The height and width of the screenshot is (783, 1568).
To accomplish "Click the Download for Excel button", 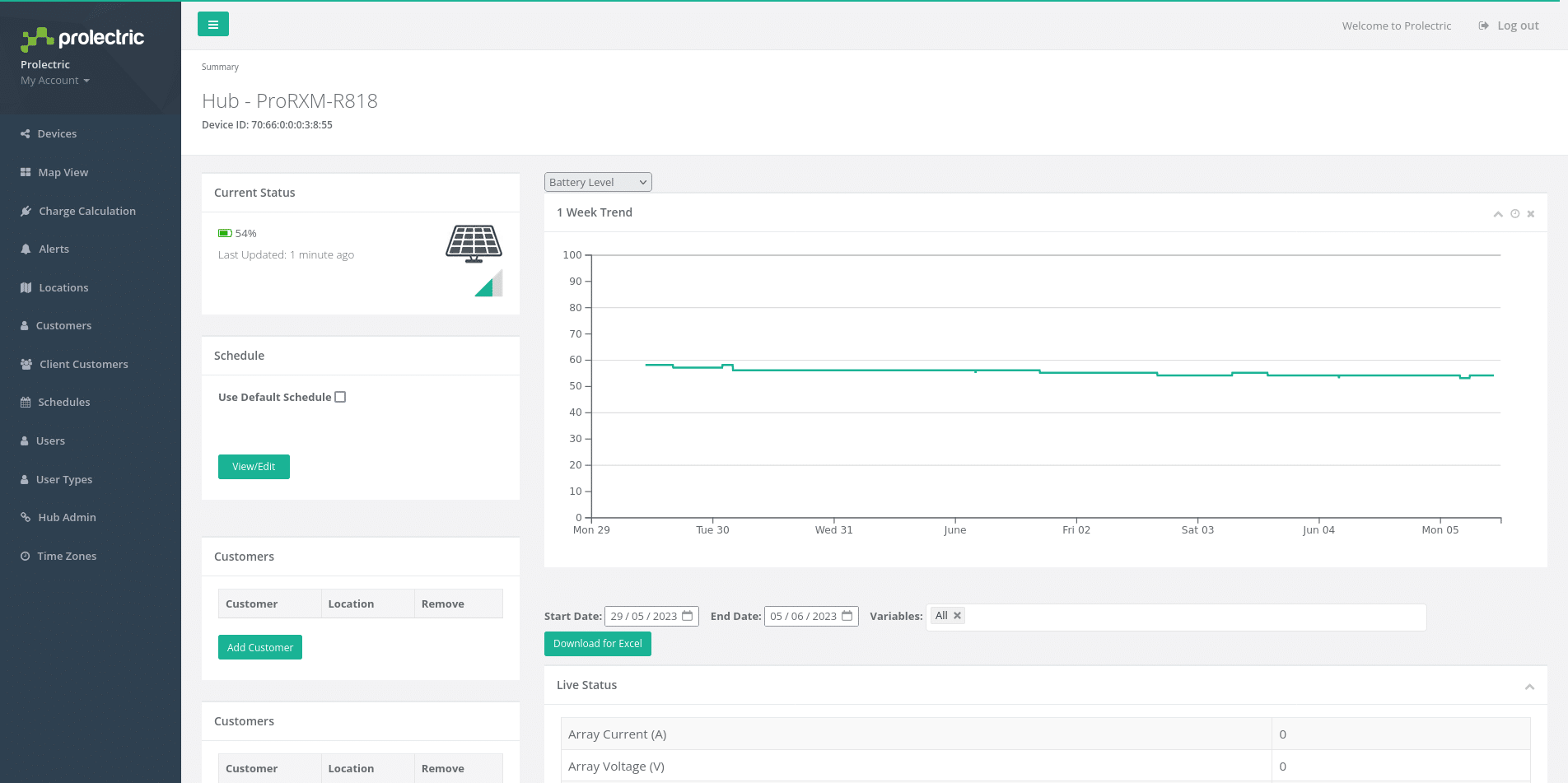I will [598, 644].
